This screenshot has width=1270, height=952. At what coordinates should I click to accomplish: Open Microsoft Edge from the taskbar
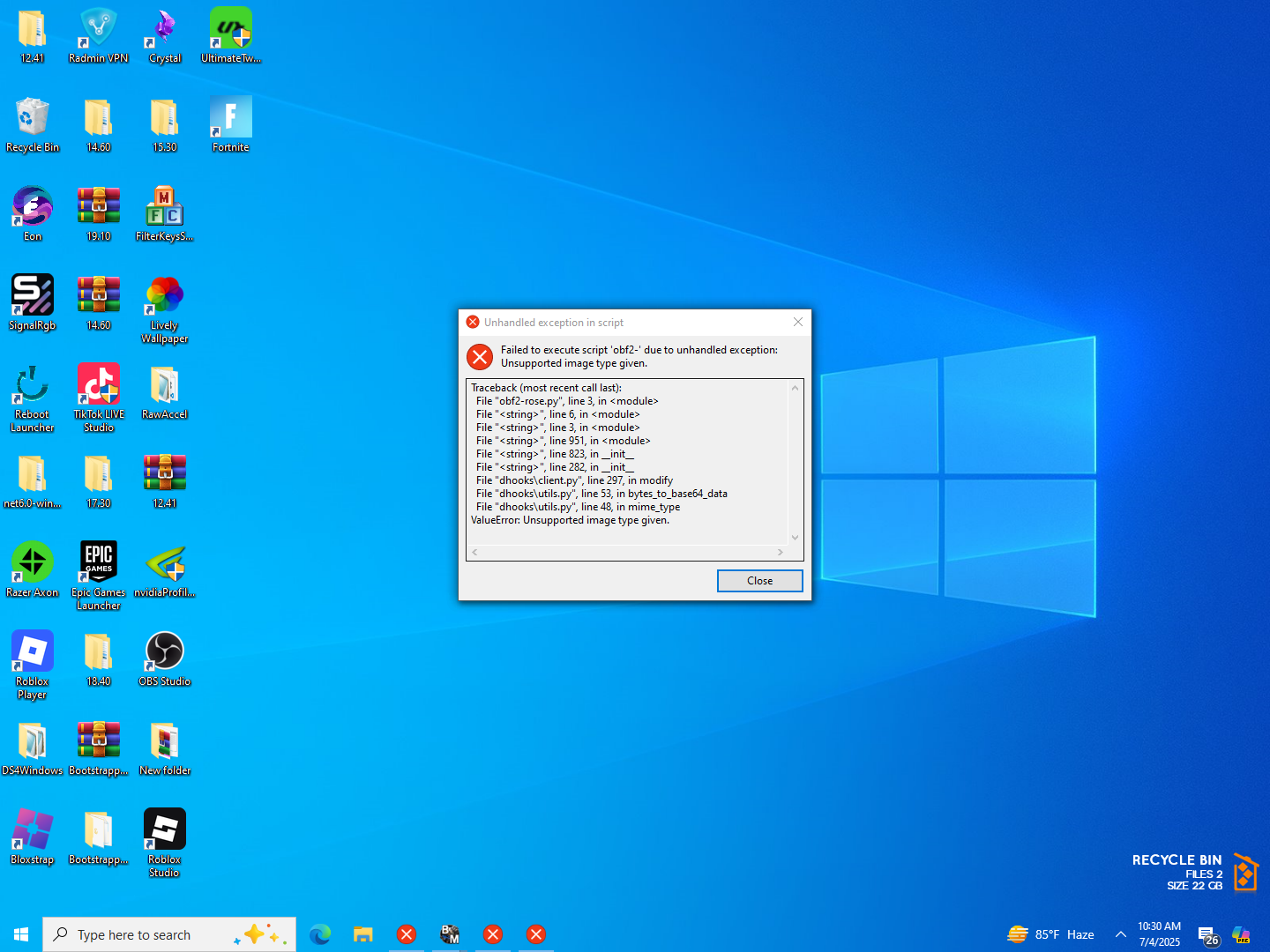(x=320, y=934)
